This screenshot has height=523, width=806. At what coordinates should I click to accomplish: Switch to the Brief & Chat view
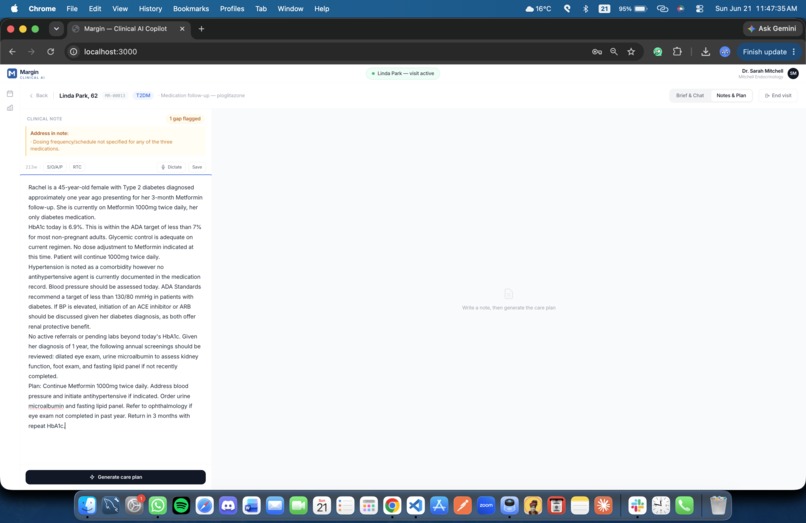(690, 96)
